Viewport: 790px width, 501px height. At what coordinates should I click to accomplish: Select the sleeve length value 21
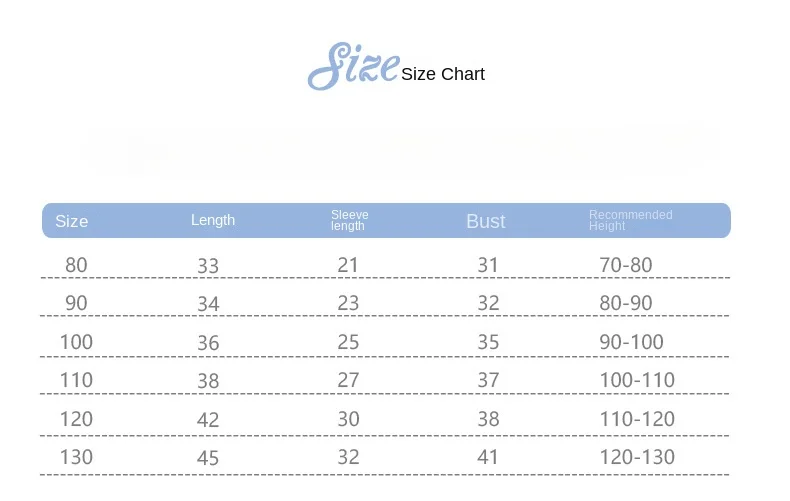(348, 265)
